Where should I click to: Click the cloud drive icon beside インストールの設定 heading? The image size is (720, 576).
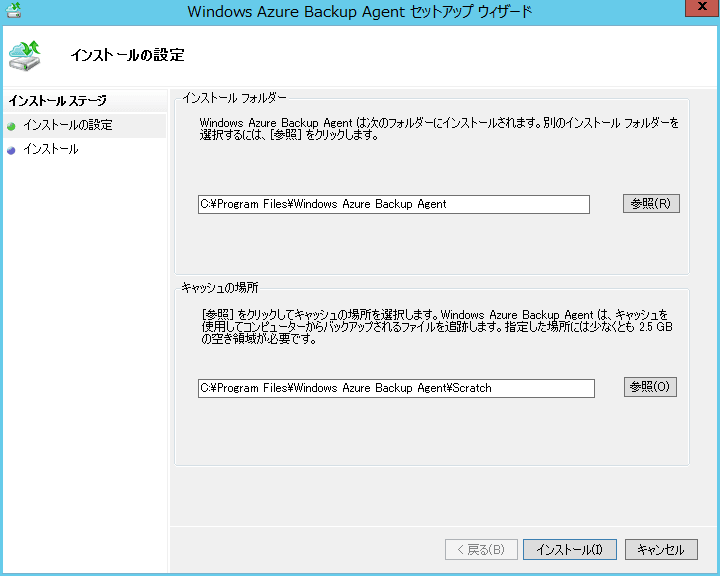25,56
